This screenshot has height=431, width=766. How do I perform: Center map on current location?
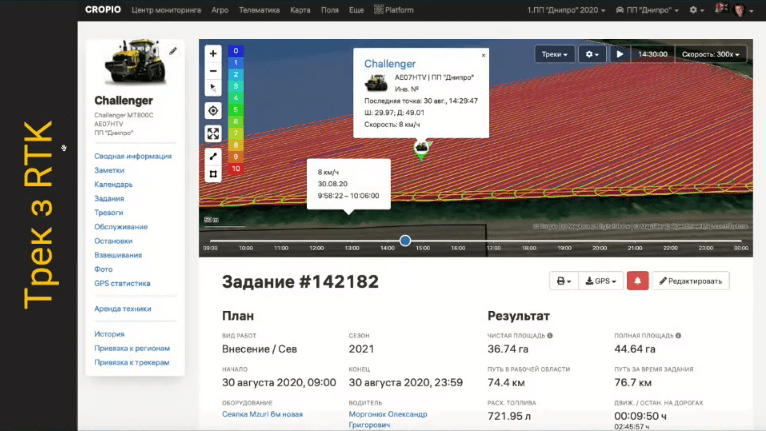click(x=213, y=111)
